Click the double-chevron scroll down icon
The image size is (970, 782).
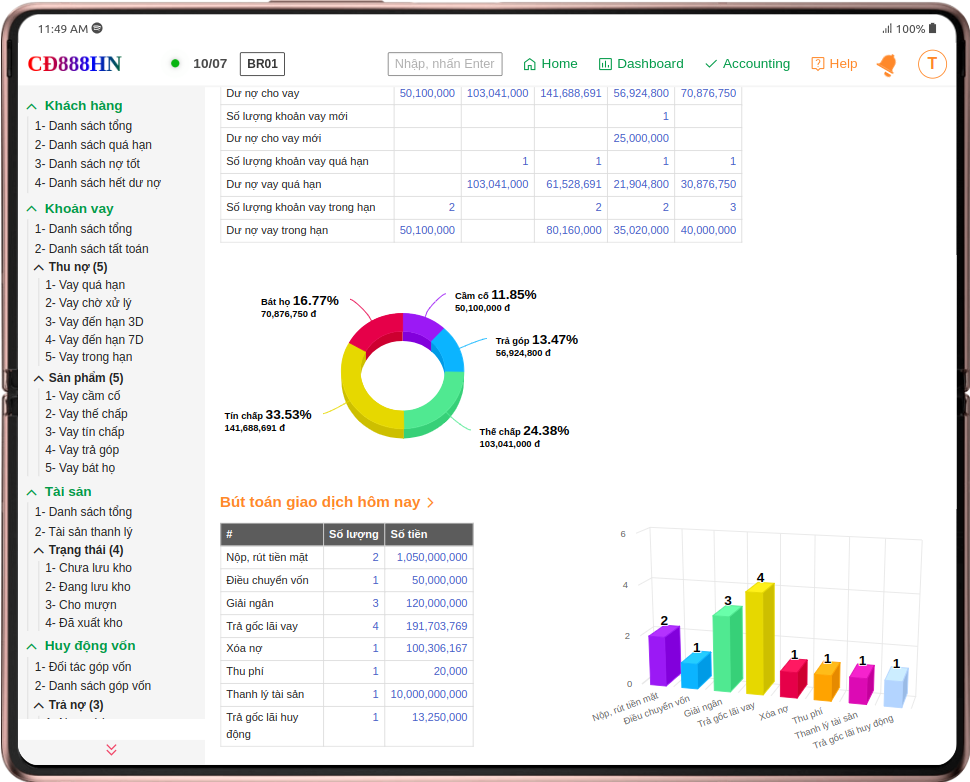[111, 749]
